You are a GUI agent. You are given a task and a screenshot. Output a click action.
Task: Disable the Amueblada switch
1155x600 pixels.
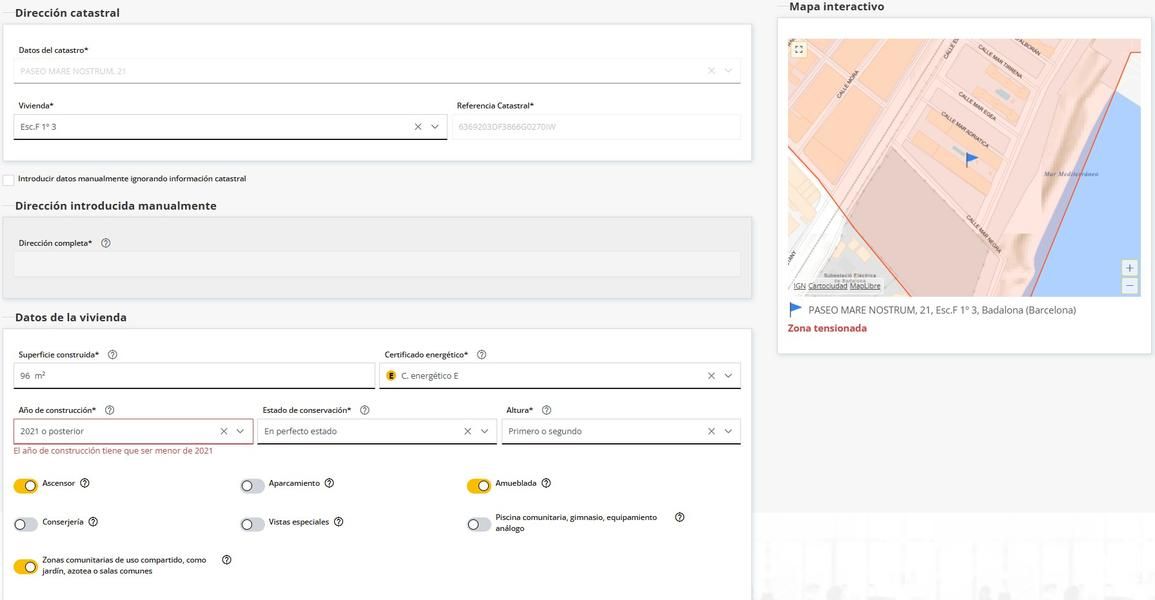pos(479,486)
